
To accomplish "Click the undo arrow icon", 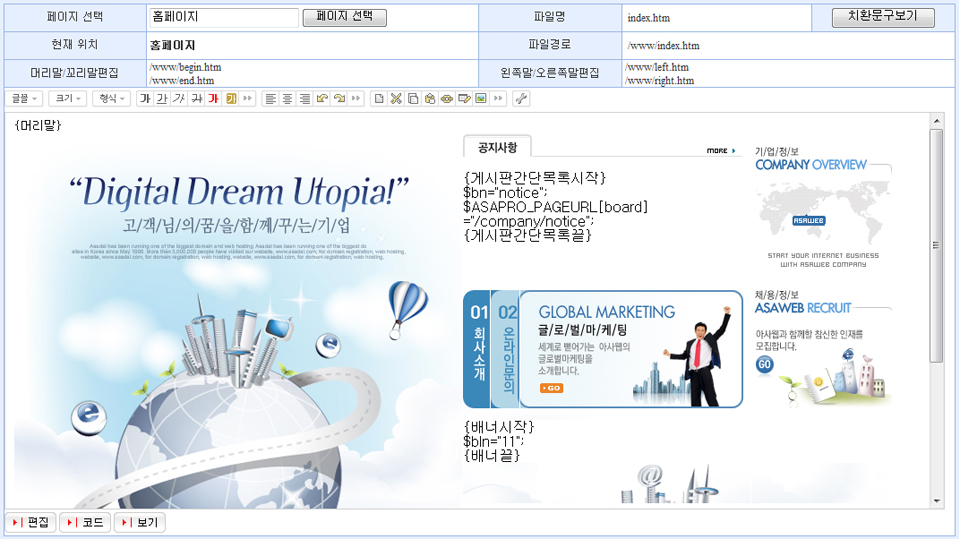I will point(322,99).
